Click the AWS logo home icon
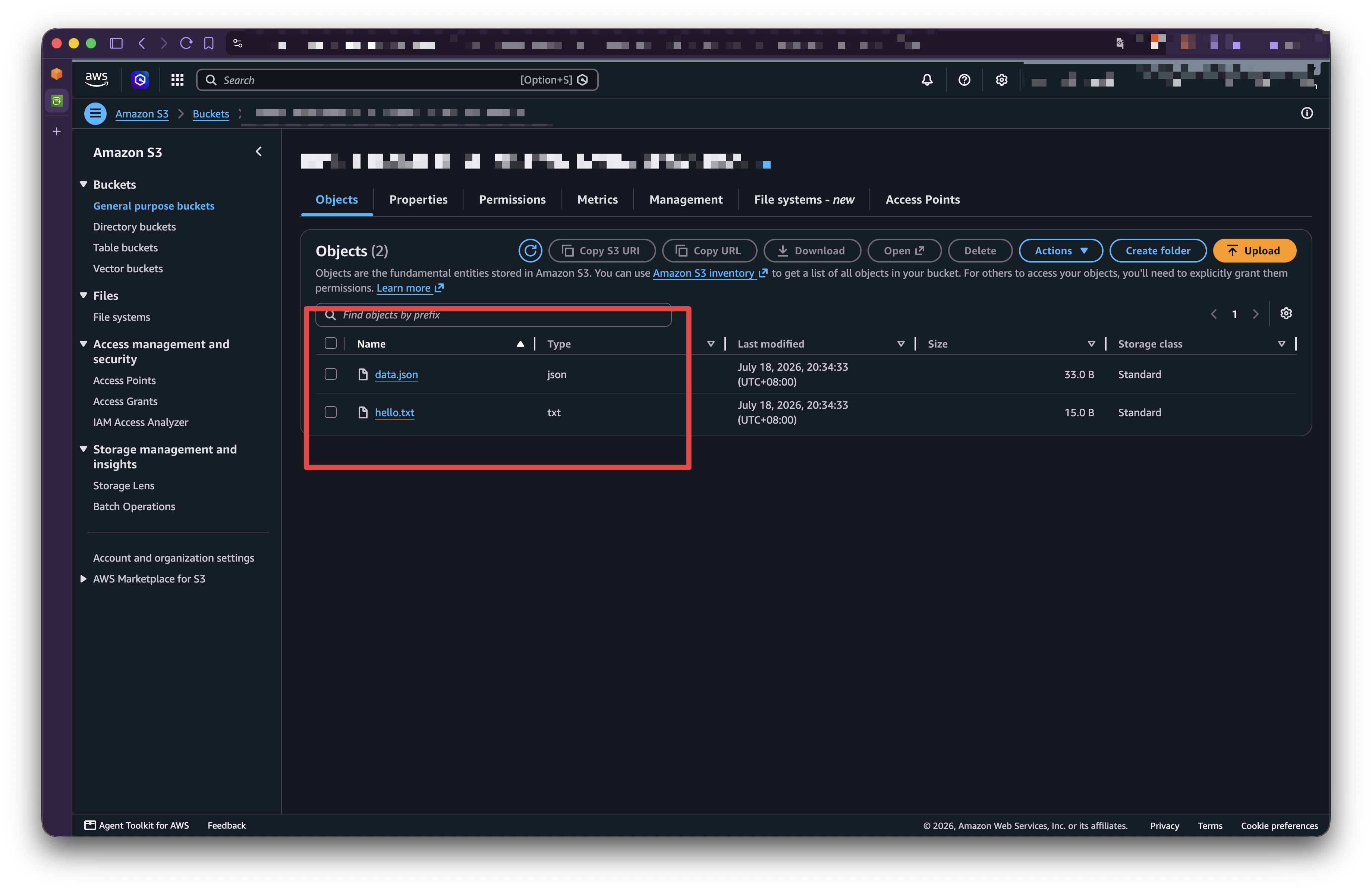The width and height of the screenshot is (1372, 892). point(96,79)
